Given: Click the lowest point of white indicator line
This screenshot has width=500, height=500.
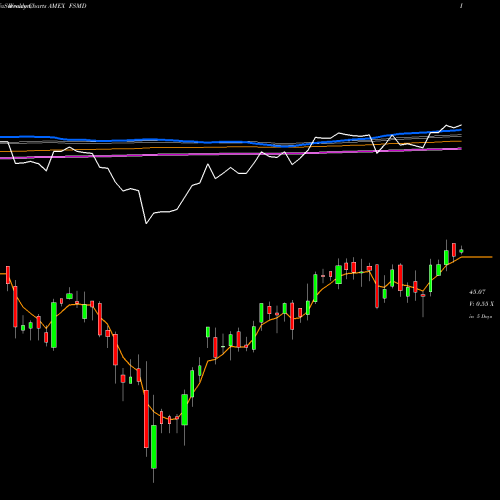Looking at the screenshot, I should [x=146, y=223].
